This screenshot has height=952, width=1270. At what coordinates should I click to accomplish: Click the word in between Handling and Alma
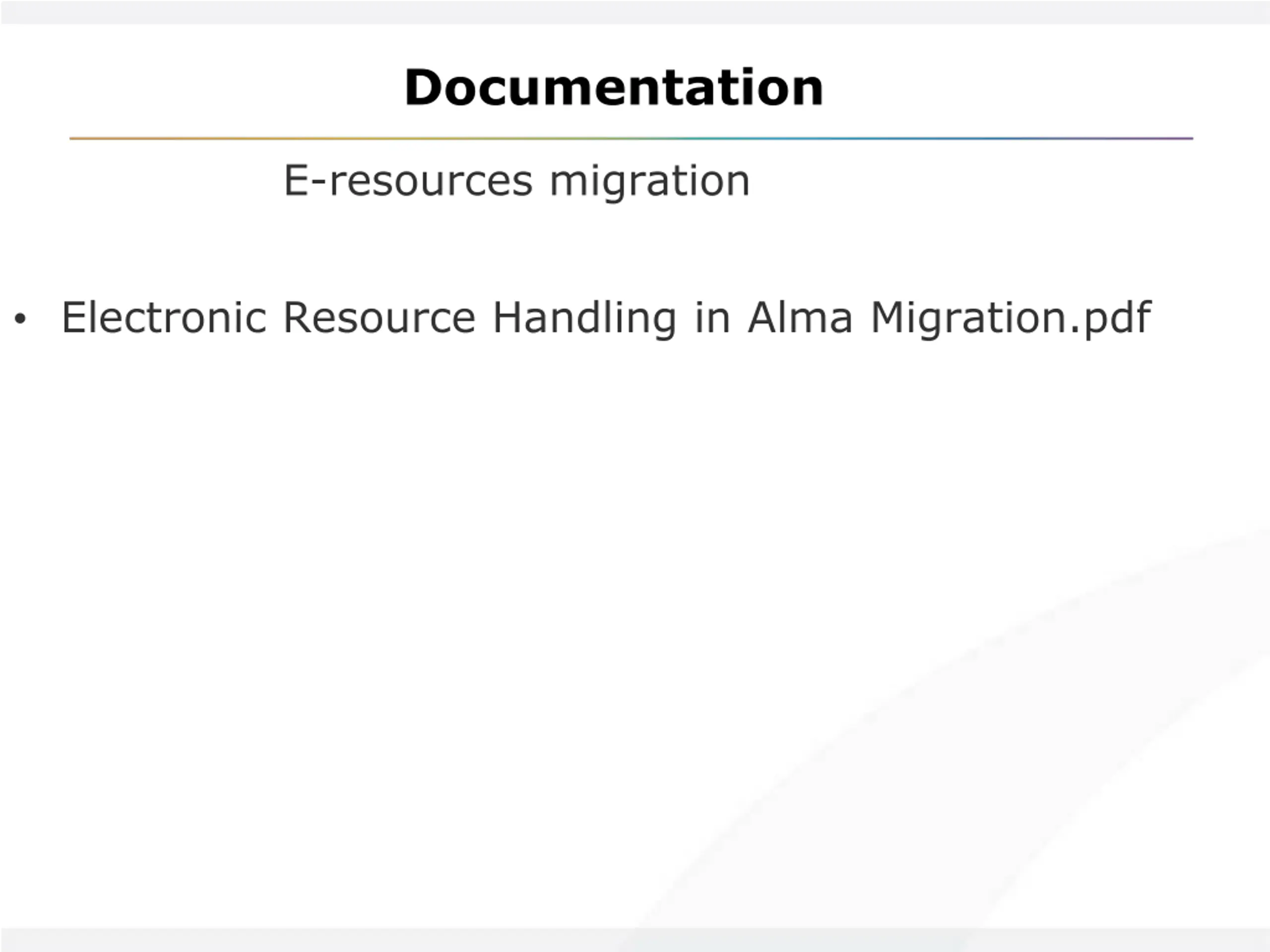pyautogui.click(x=712, y=317)
